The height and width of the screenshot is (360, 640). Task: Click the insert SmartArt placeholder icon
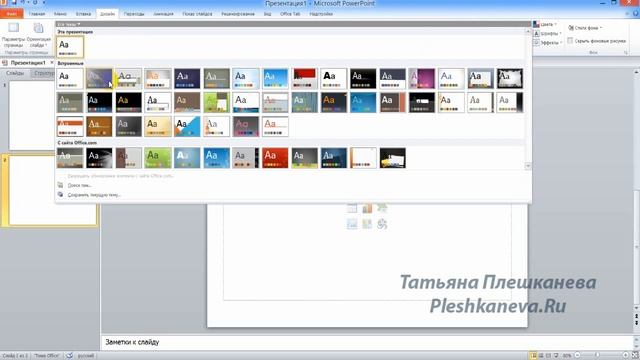[x=382, y=208]
